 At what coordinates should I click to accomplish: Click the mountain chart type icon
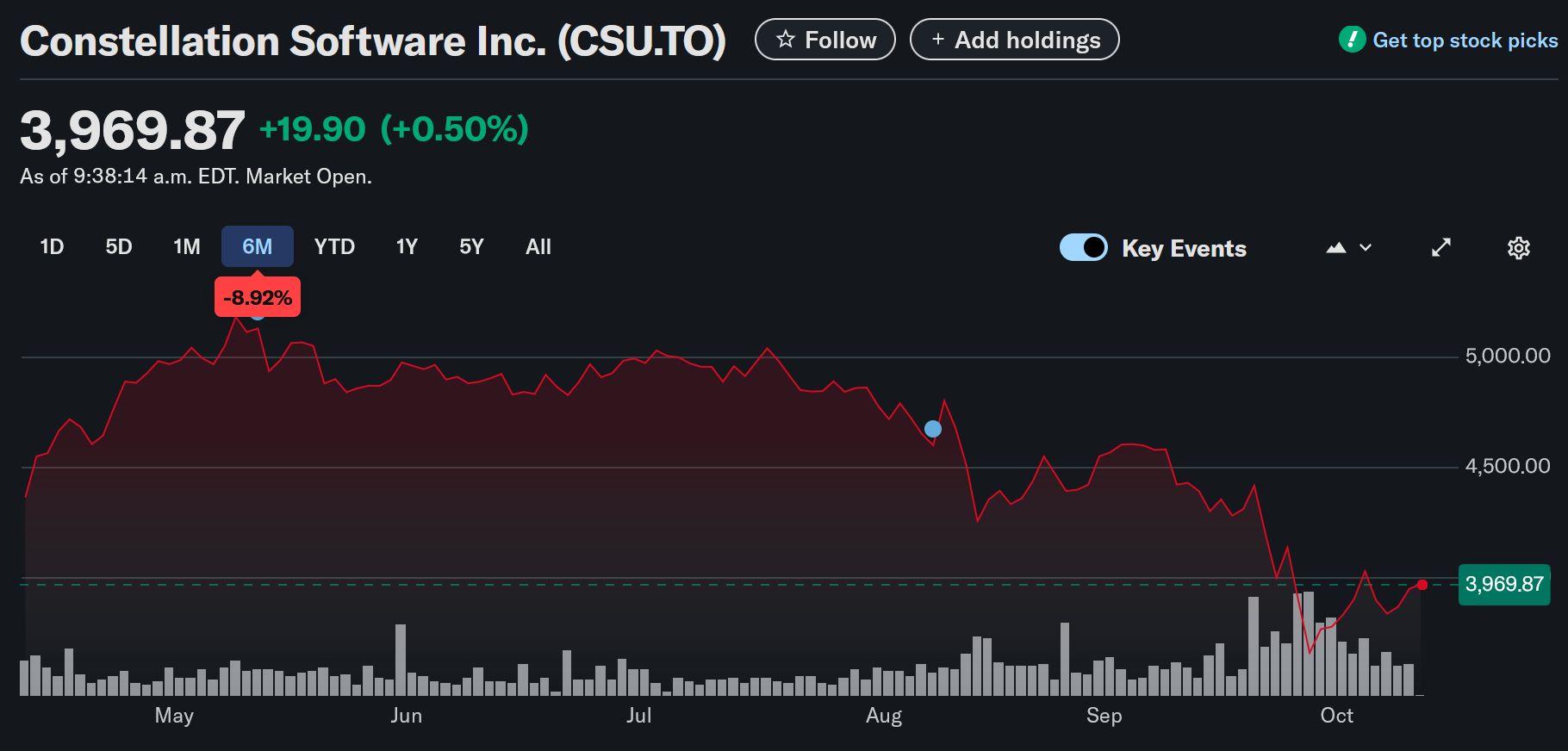[x=1335, y=248]
